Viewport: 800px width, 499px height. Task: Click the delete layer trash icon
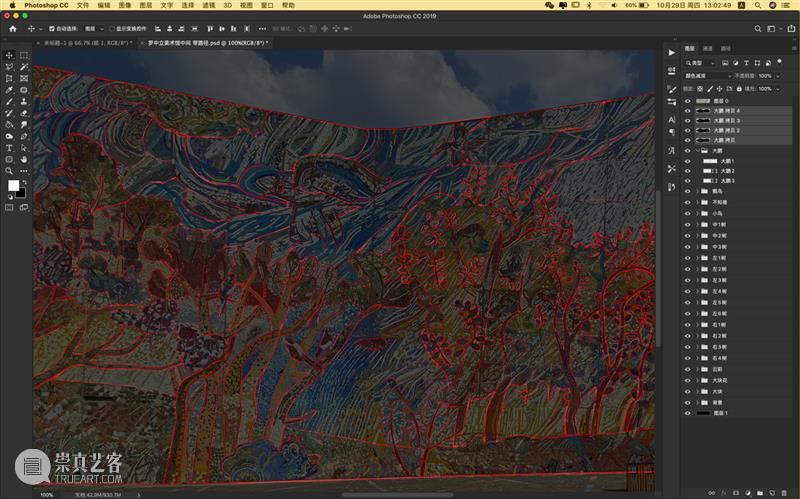click(x=784, y=493)
